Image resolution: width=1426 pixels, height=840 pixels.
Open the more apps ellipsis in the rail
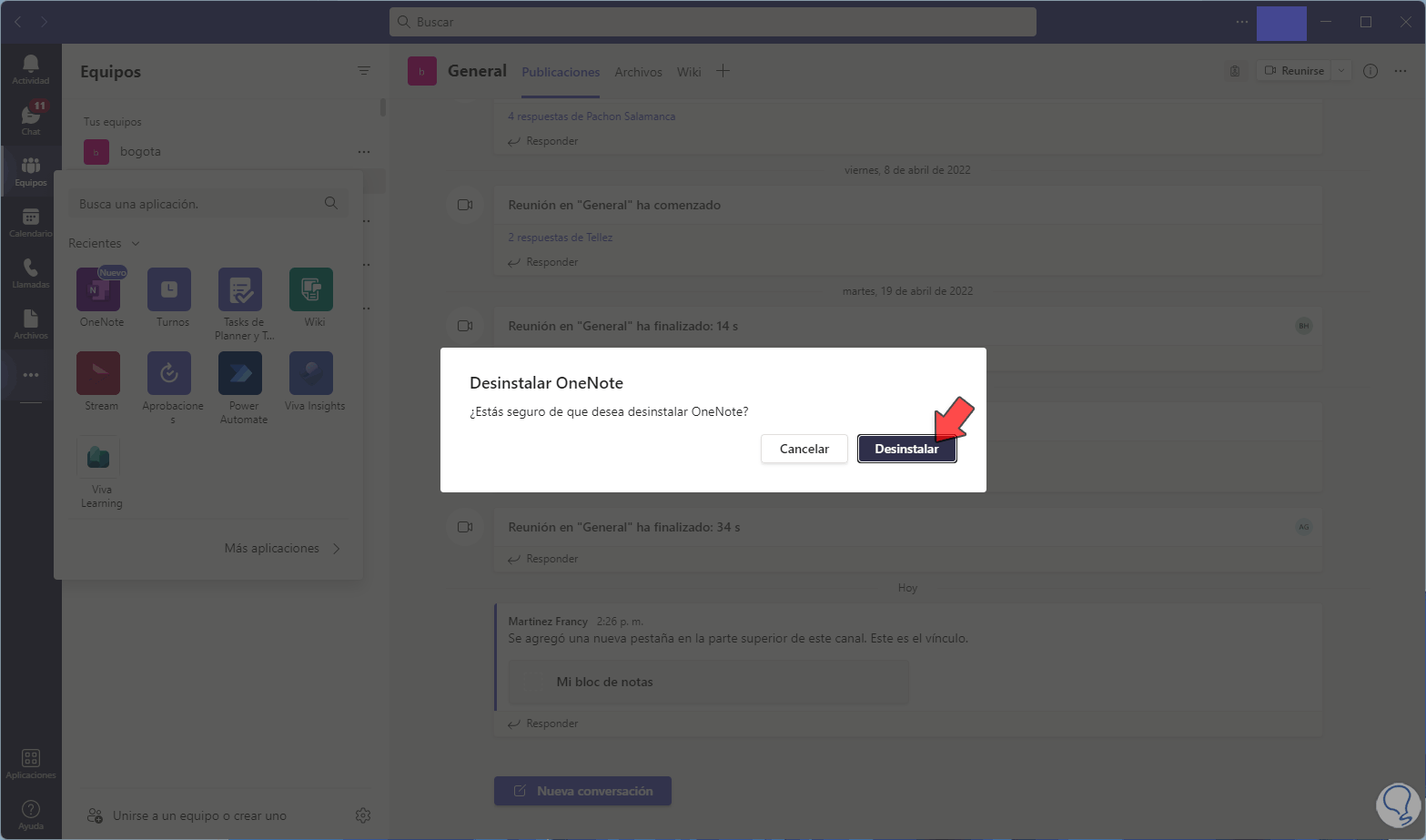(x=31, y=375)
